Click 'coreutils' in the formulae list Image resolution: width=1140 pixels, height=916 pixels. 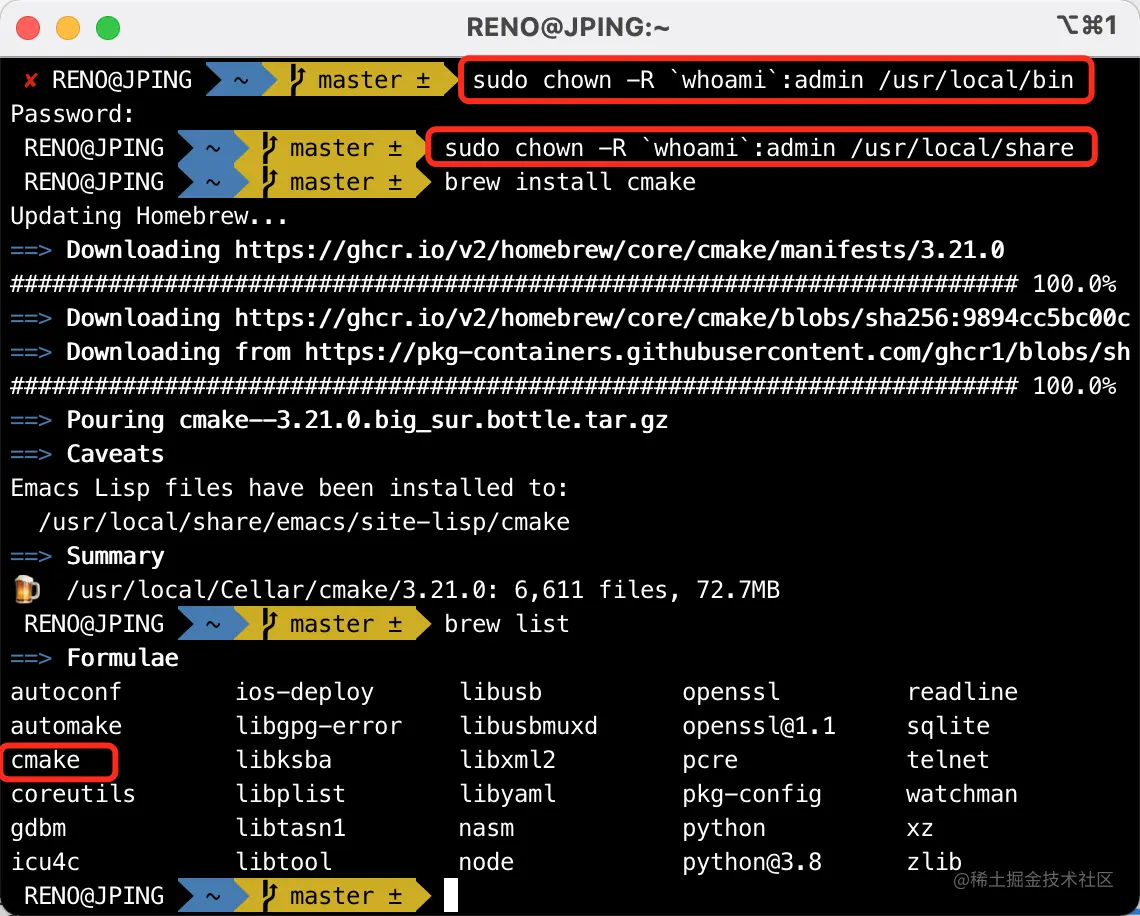pyautogui.click(x=73, y=794)
